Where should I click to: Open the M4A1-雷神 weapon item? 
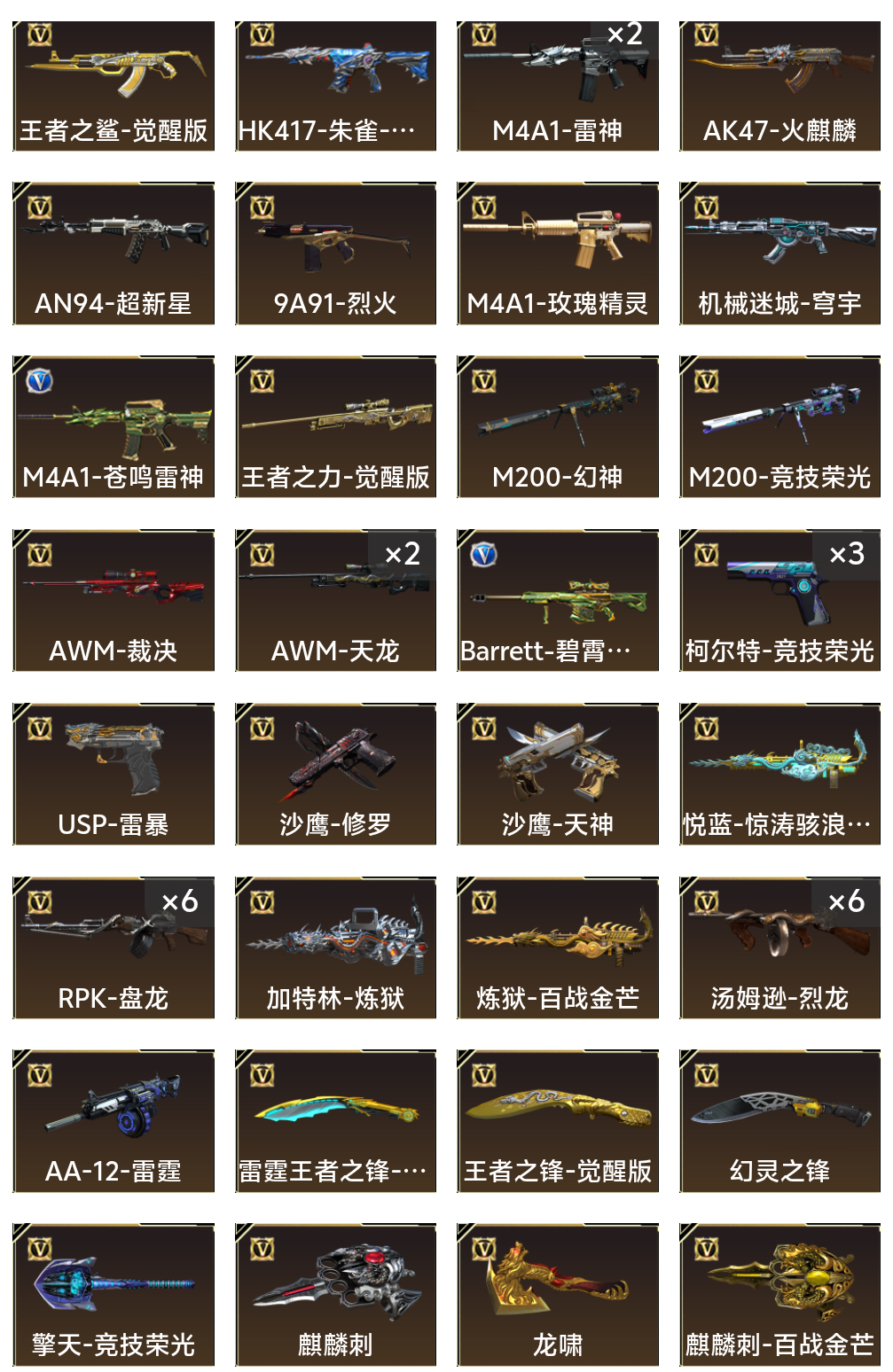558,86
